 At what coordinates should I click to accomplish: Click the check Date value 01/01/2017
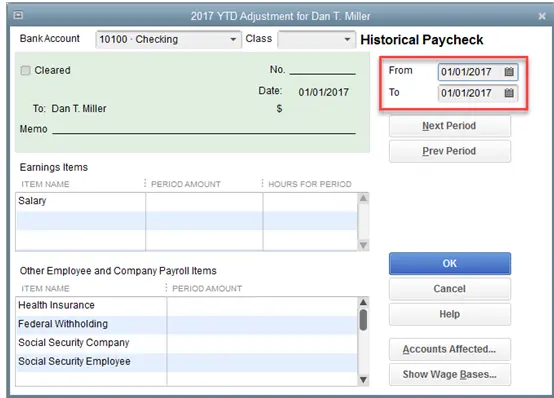click(324, 92)
